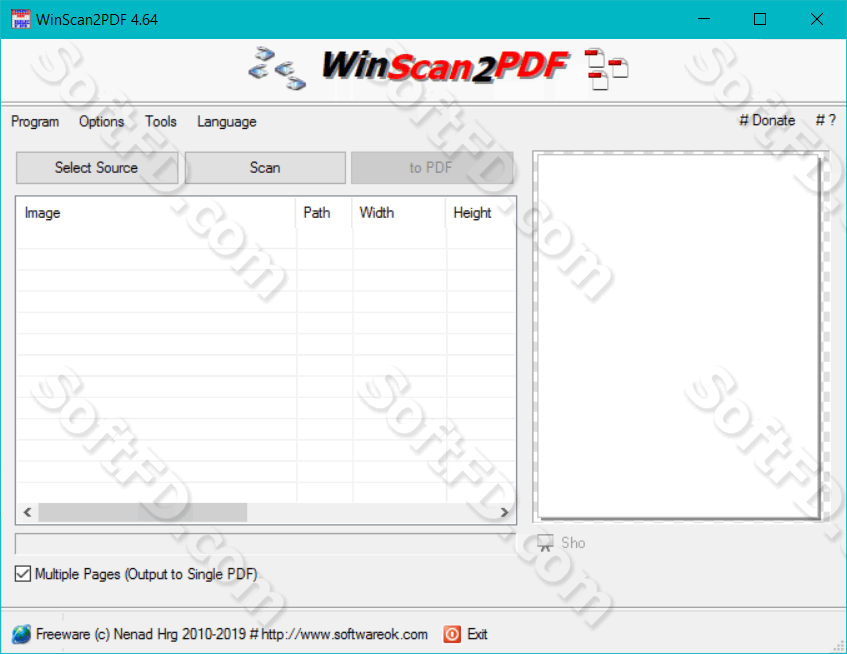Sort list by Path column header
The width and height of the screenshot is (847, 654).
point(324,213)
